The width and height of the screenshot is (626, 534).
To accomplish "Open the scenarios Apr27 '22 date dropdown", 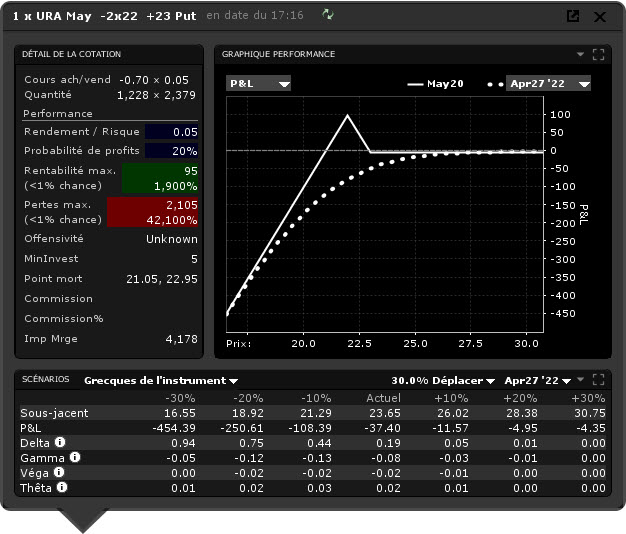I will (x=537, y=380).
